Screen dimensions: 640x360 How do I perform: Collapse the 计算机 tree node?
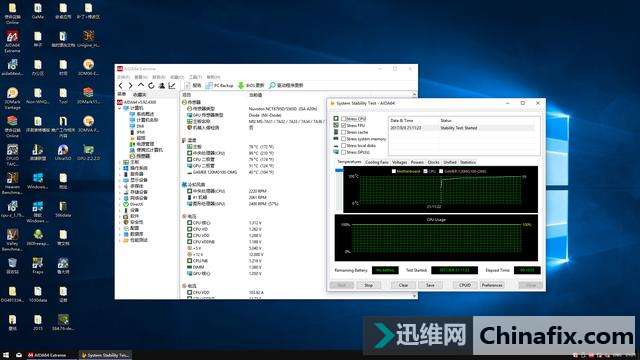pyautogui.click(x=120, y=108)
